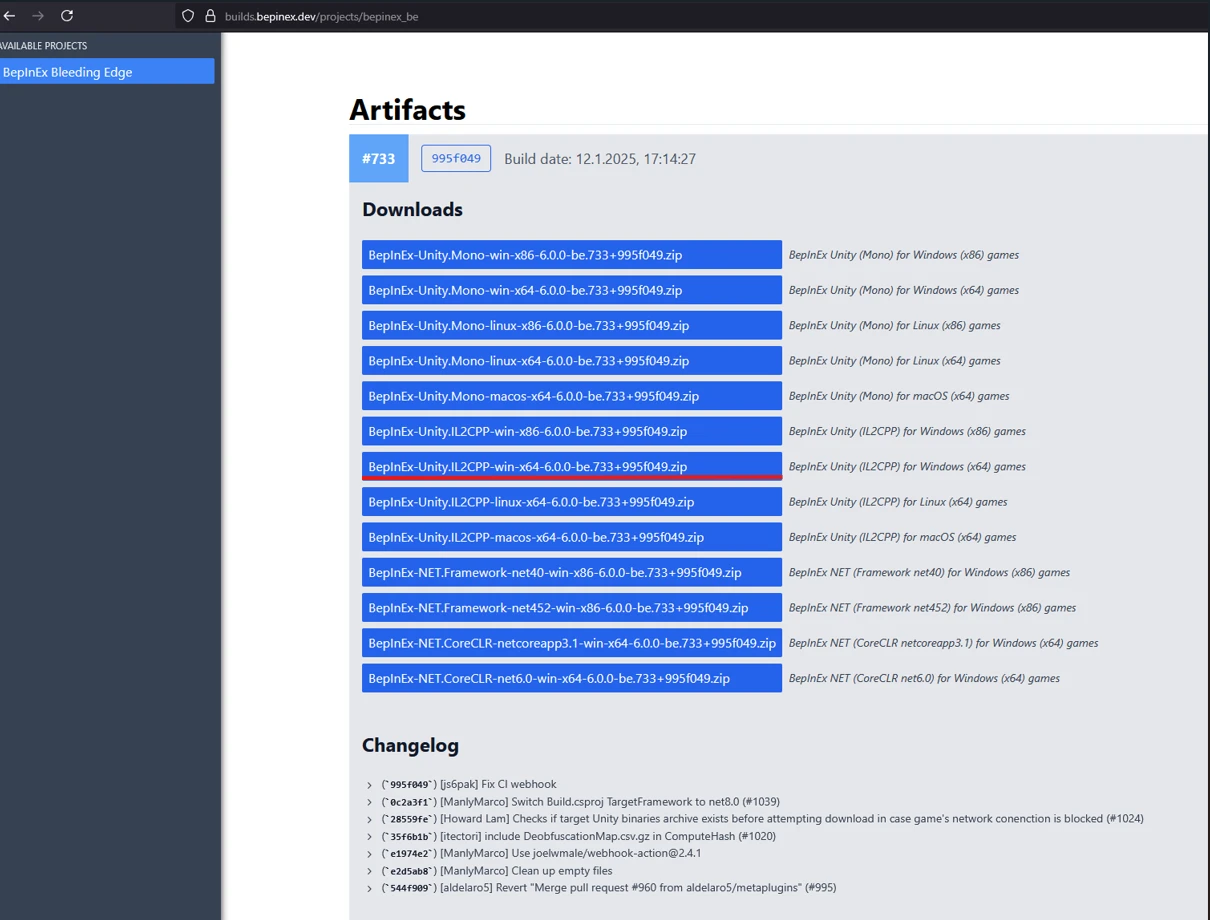Expand the e1974e2 webhook-action changelog entry

click(369, 853)
